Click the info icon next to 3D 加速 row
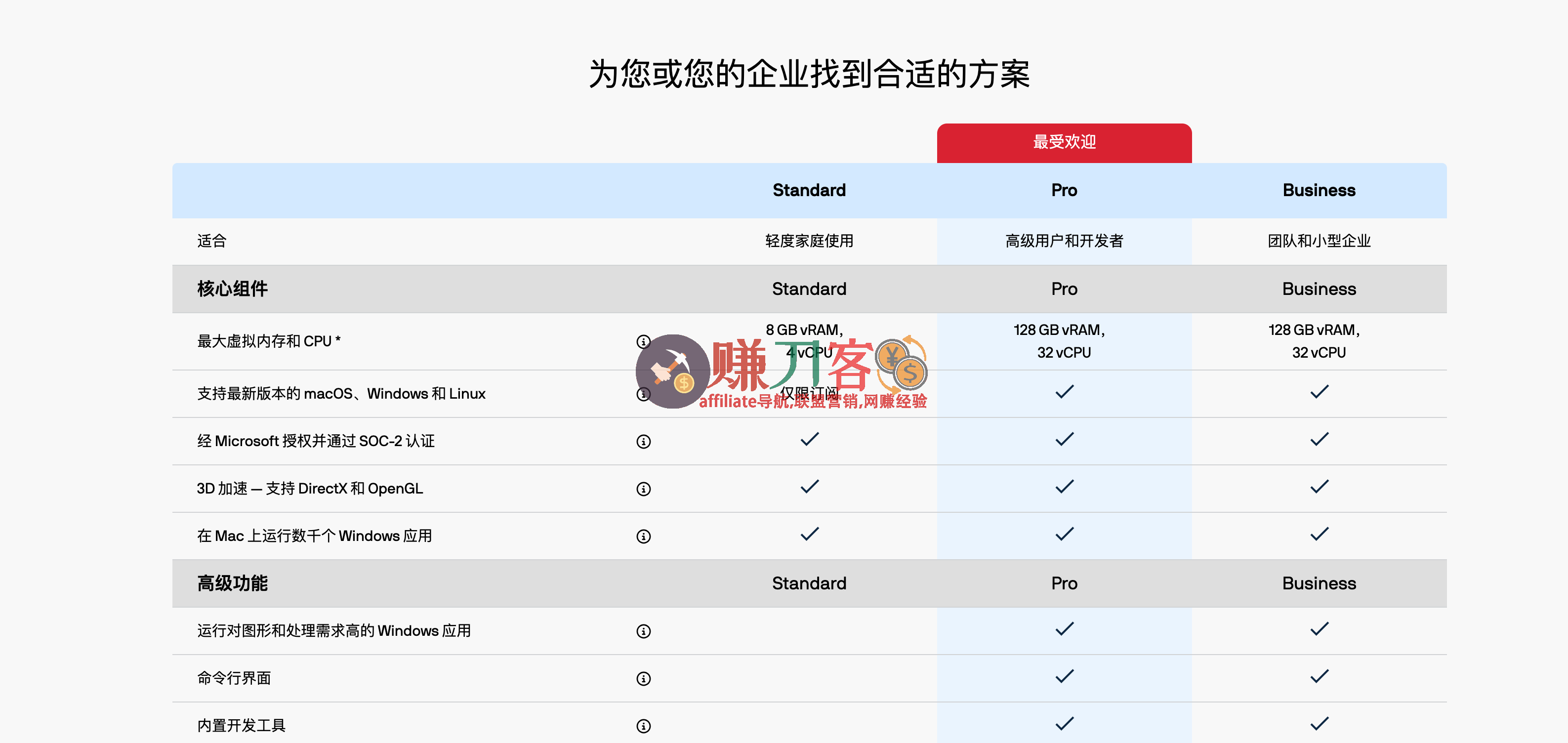Screen dimensions: 1568x743 click(x=643, y=489)
